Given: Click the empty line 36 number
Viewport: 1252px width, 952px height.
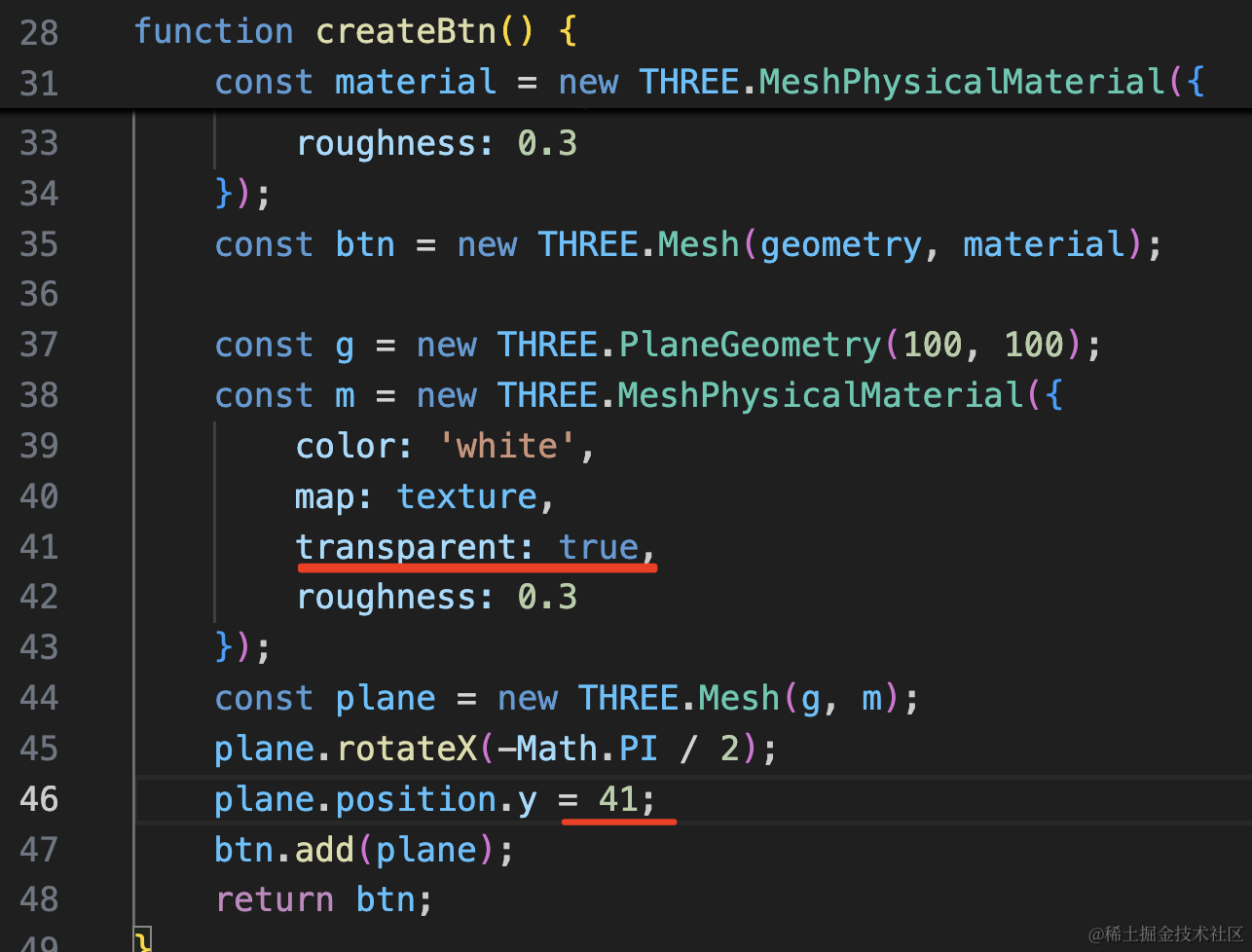Looking at the screenshot, I should click(x=39, y=295).
